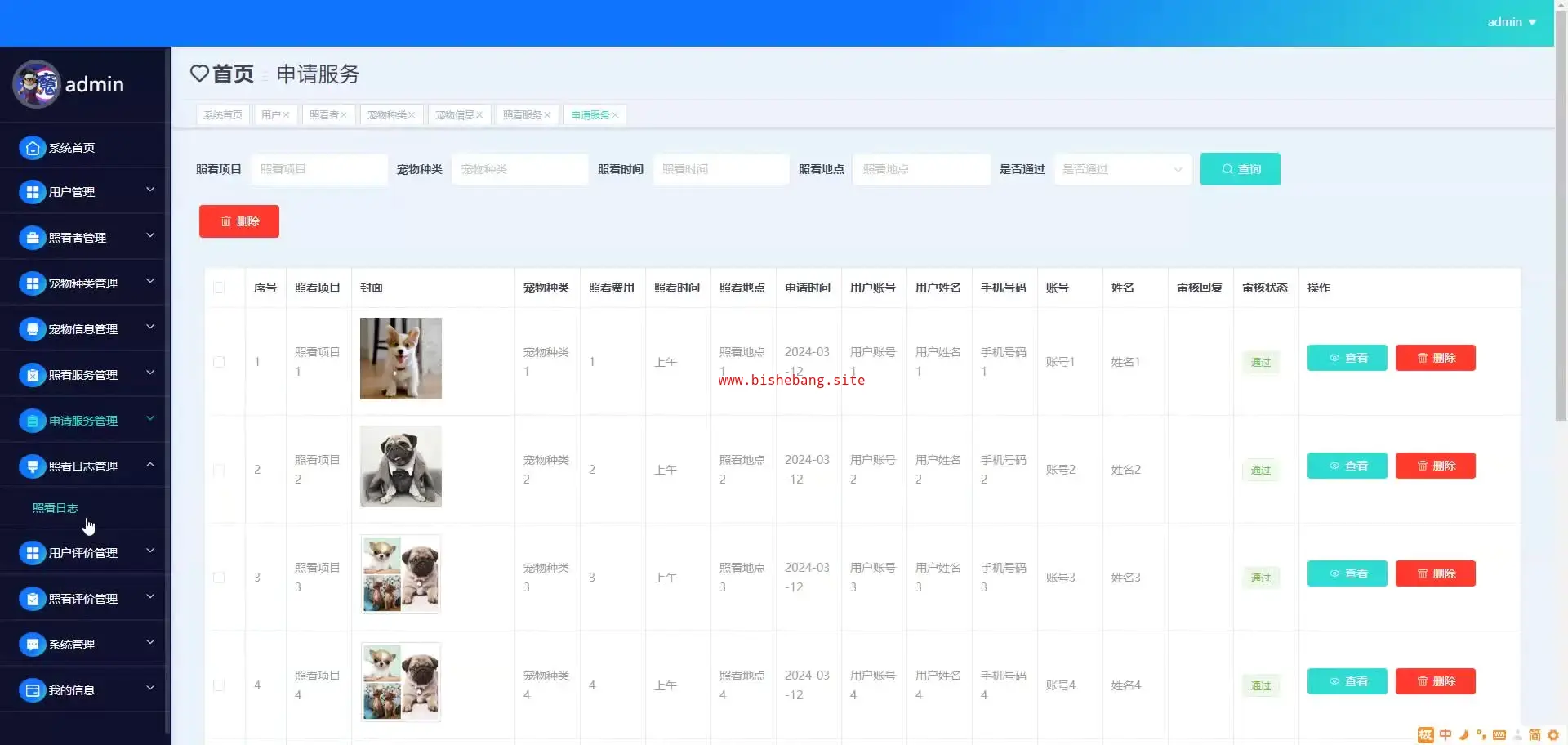Expand the 宠物种类管理 menu chevron

(x=150, y=282)
